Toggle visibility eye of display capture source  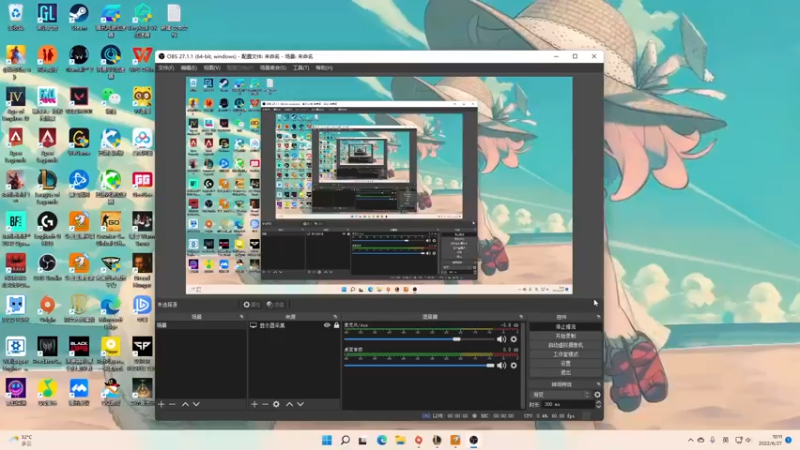327,325
